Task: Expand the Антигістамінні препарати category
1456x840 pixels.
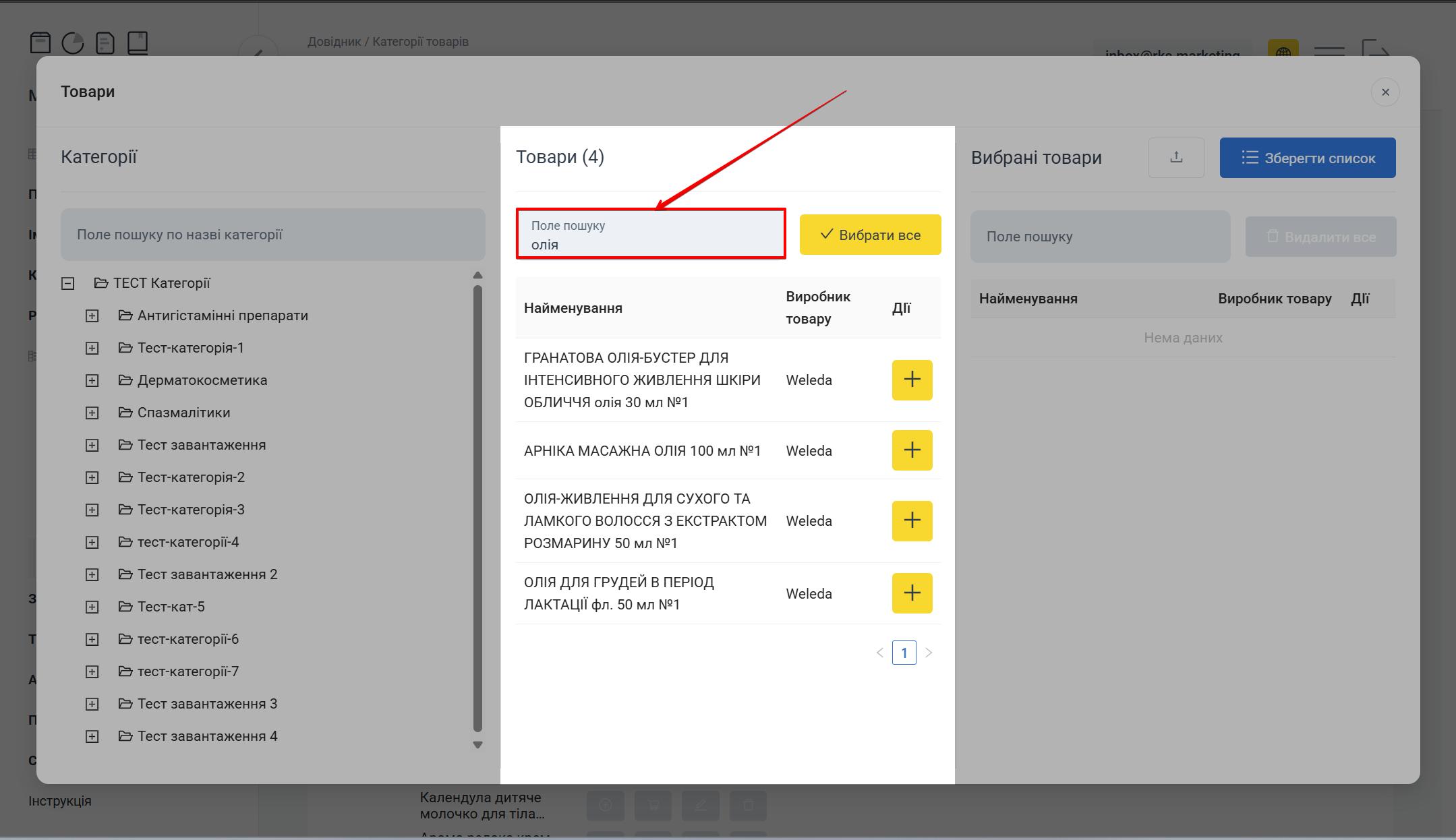Action: tap(92, 316)
